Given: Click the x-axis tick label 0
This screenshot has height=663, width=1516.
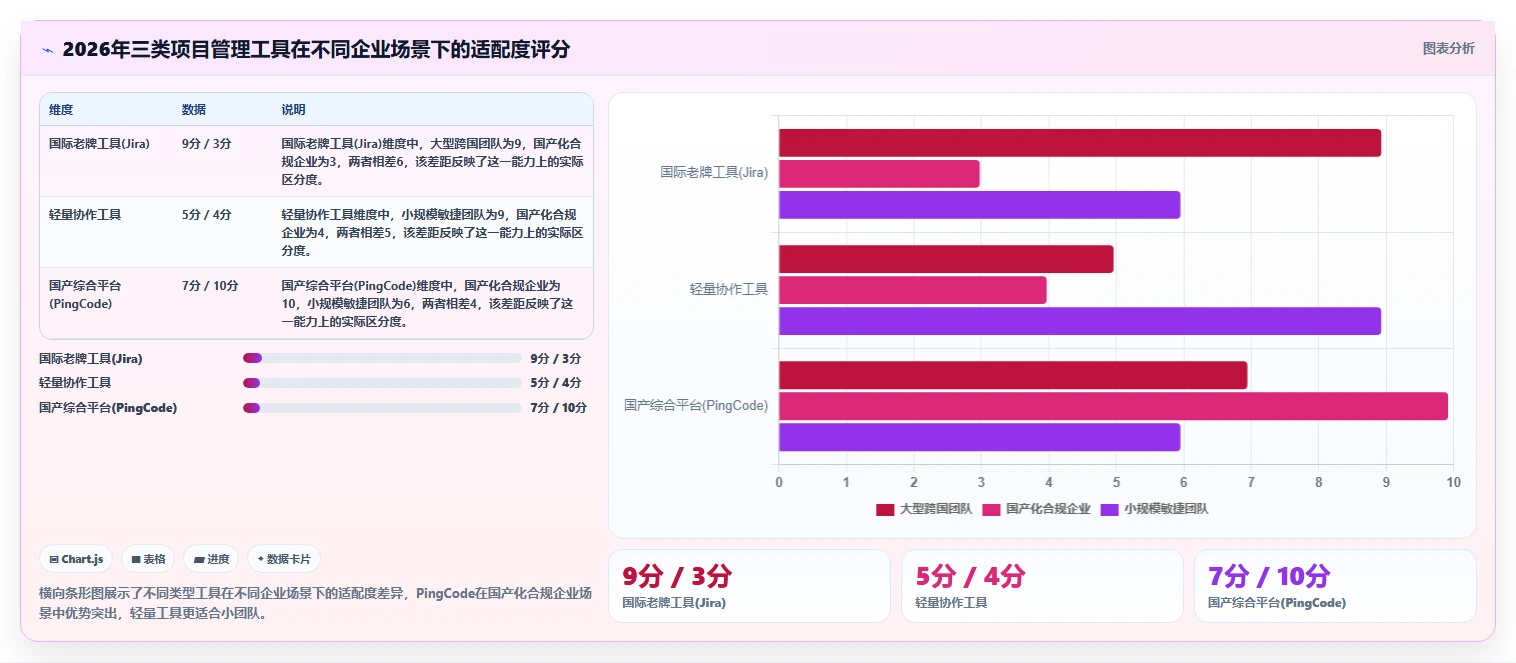Looking at the screenshot, I should (x=779, y=482).
